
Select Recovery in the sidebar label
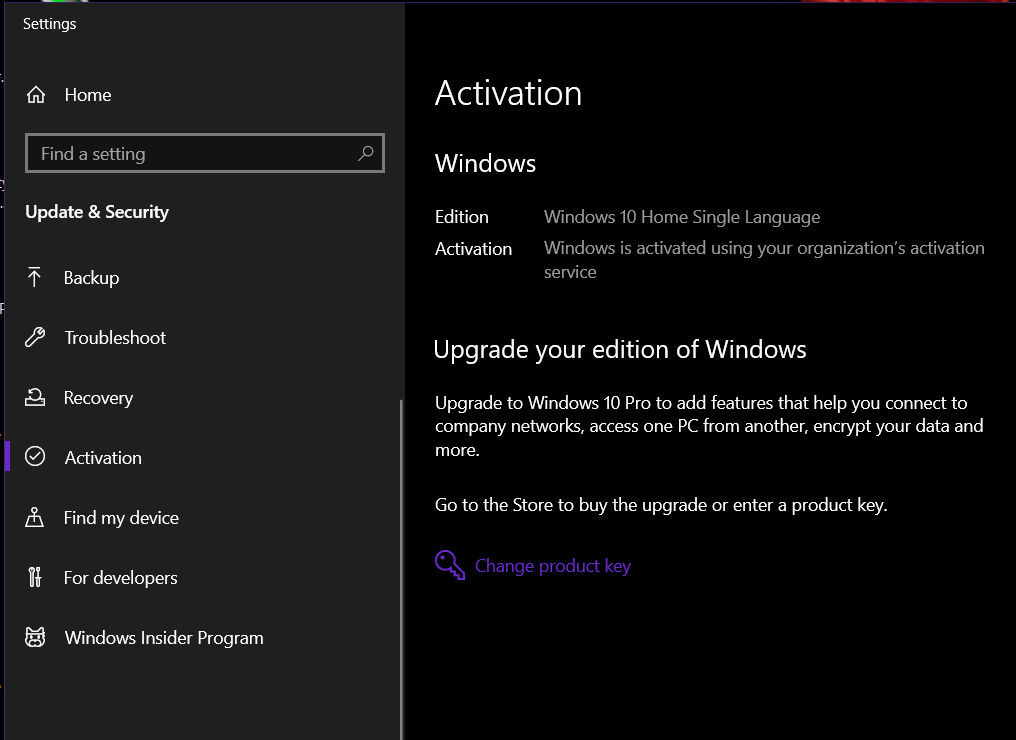98,398
